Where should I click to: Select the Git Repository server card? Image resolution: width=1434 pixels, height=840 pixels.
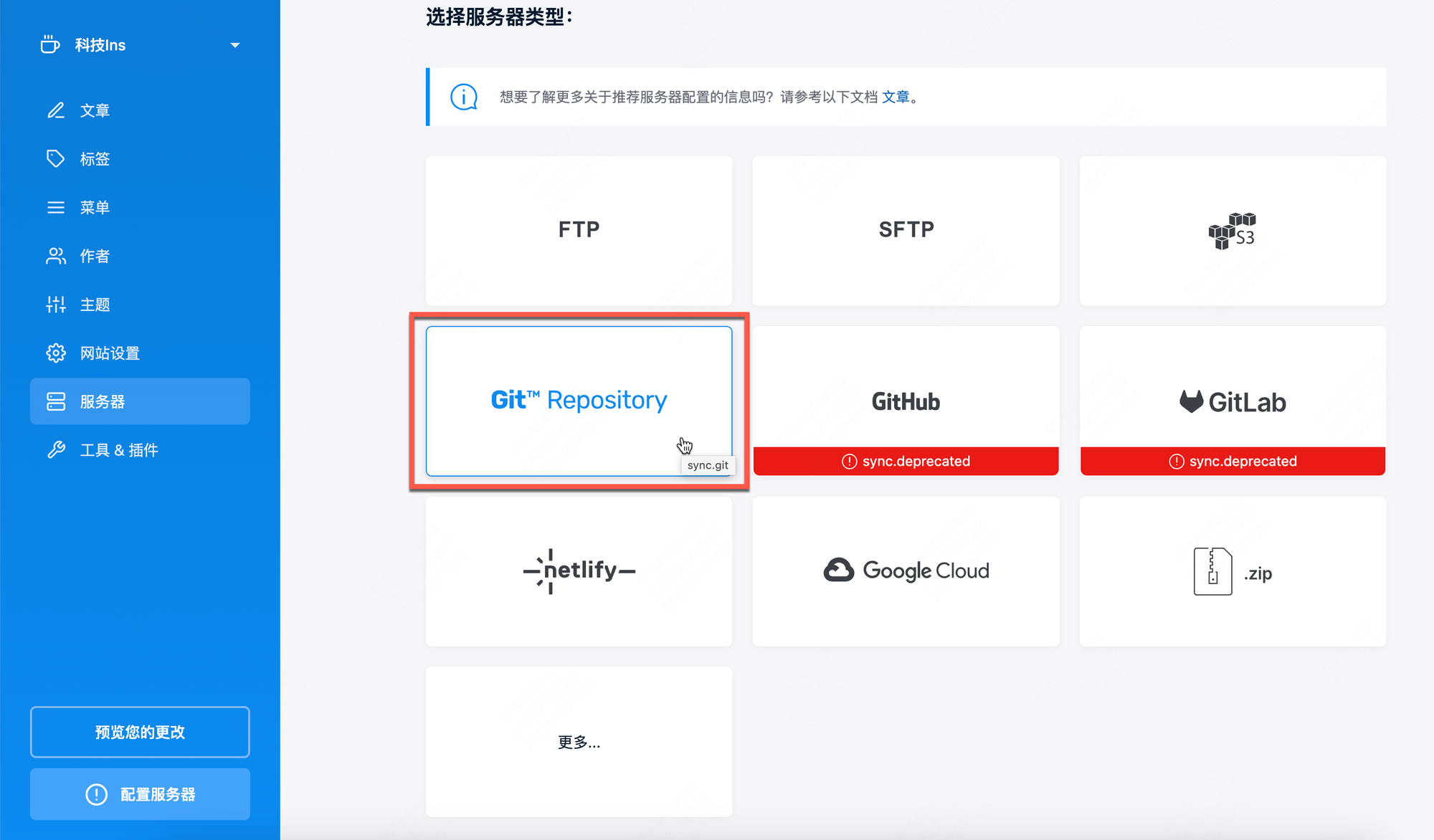click(x=579, y=401)
